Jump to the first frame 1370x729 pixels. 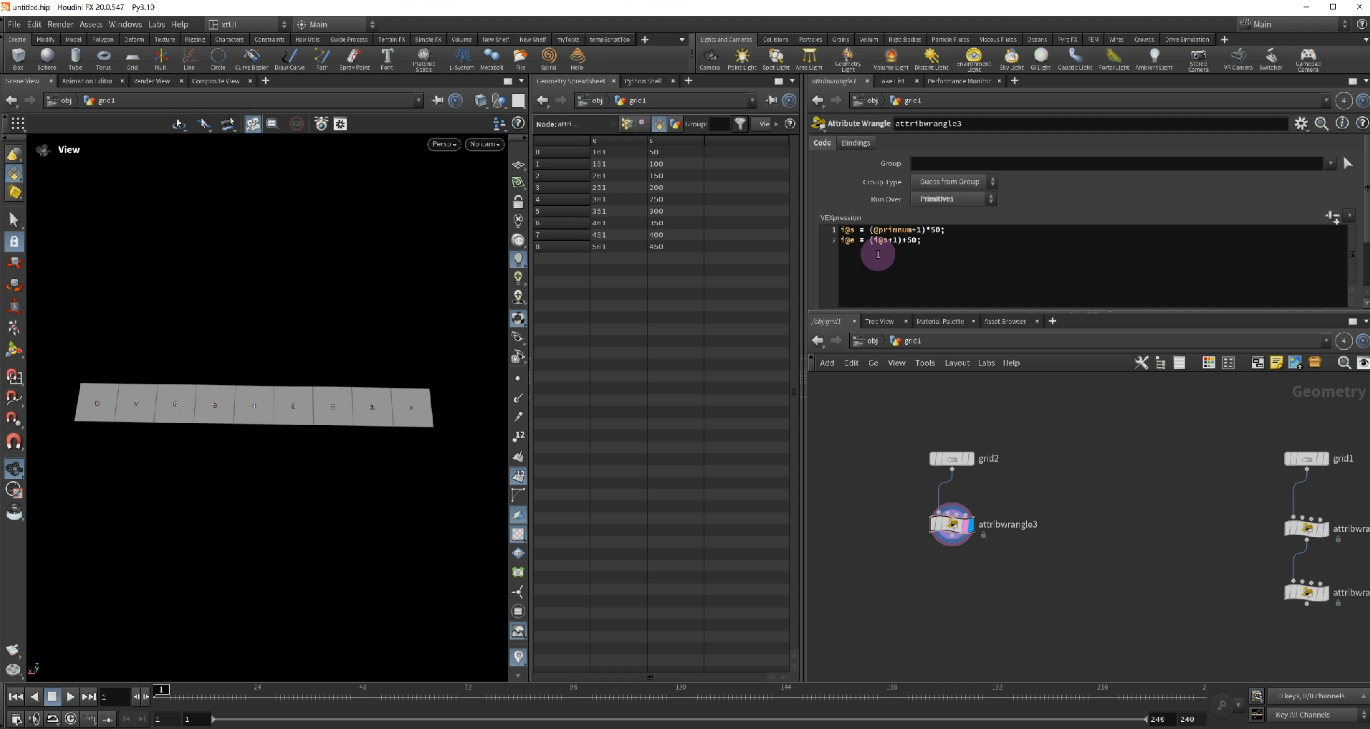(x=15, y=696)
